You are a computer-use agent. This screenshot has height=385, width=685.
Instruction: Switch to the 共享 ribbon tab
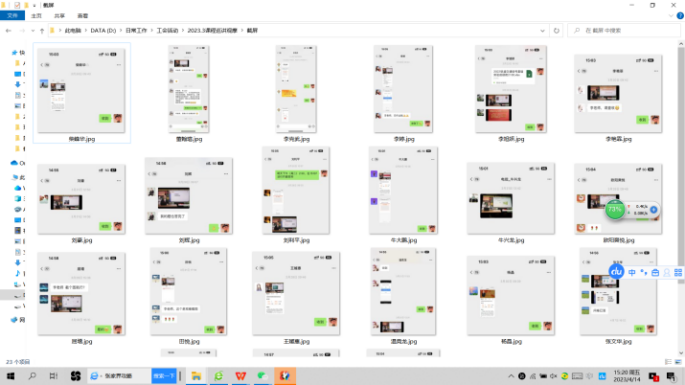(x=59, y=16)
